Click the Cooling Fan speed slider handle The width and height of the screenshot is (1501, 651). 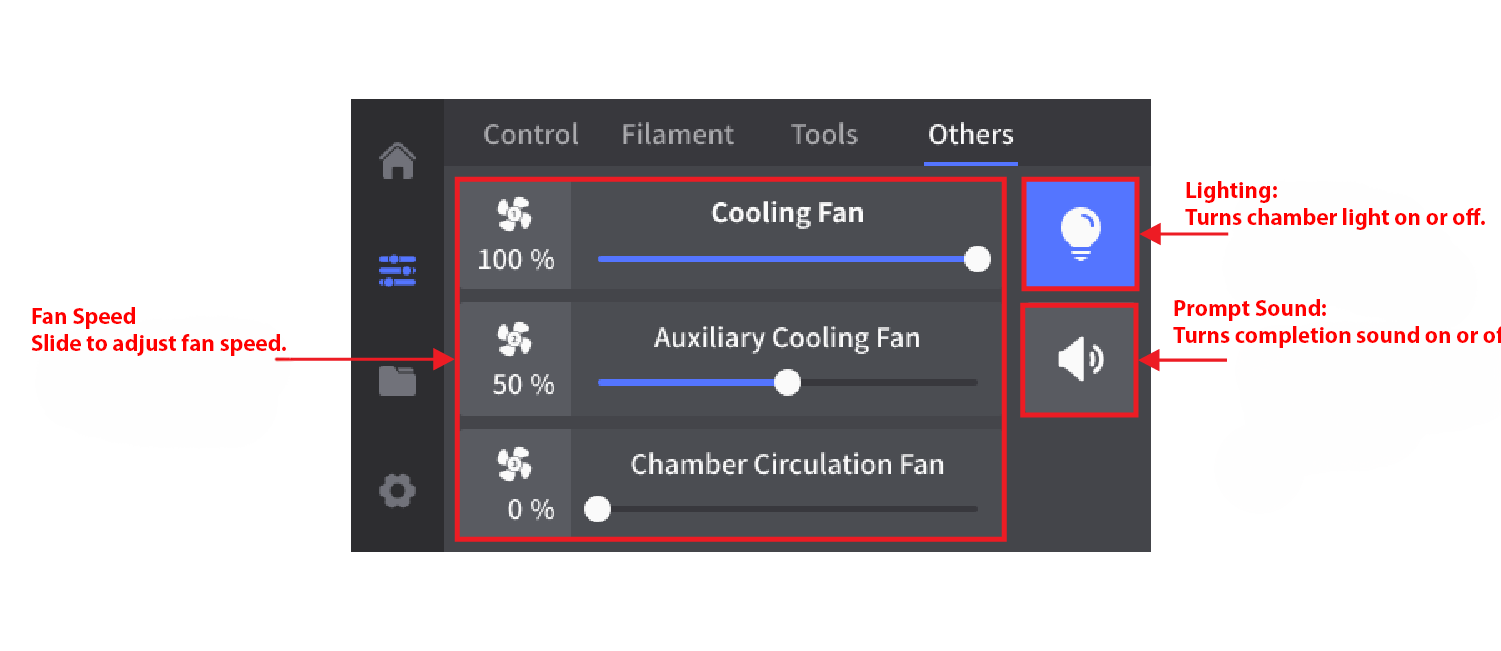(975, 259)
